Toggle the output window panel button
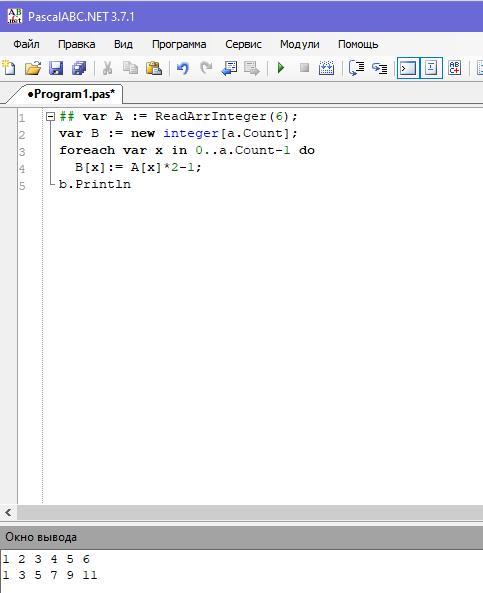 coord(408,68)
